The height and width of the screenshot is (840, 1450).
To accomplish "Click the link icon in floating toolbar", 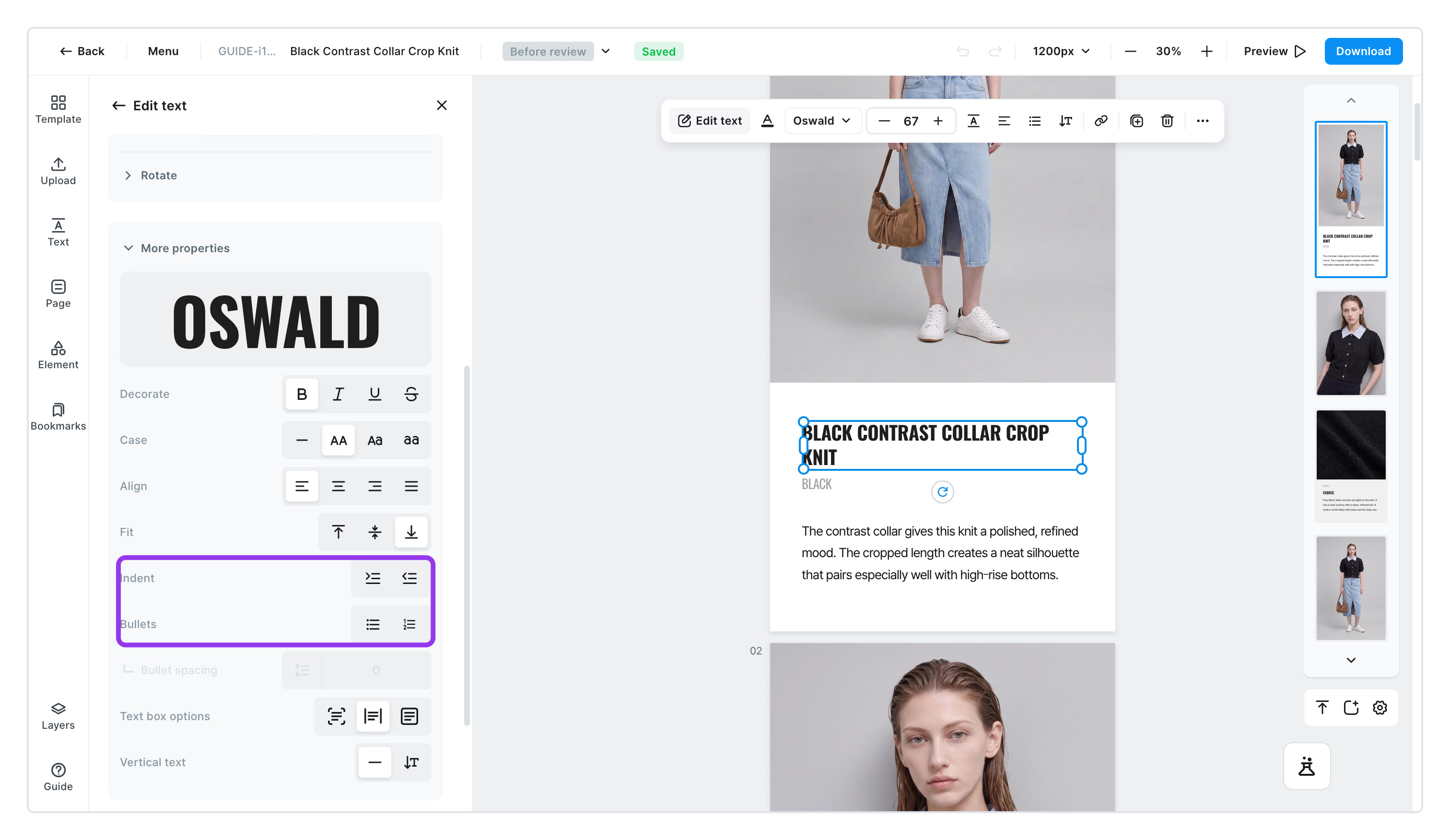I will pyautogui.click(x=1101, y=121).
